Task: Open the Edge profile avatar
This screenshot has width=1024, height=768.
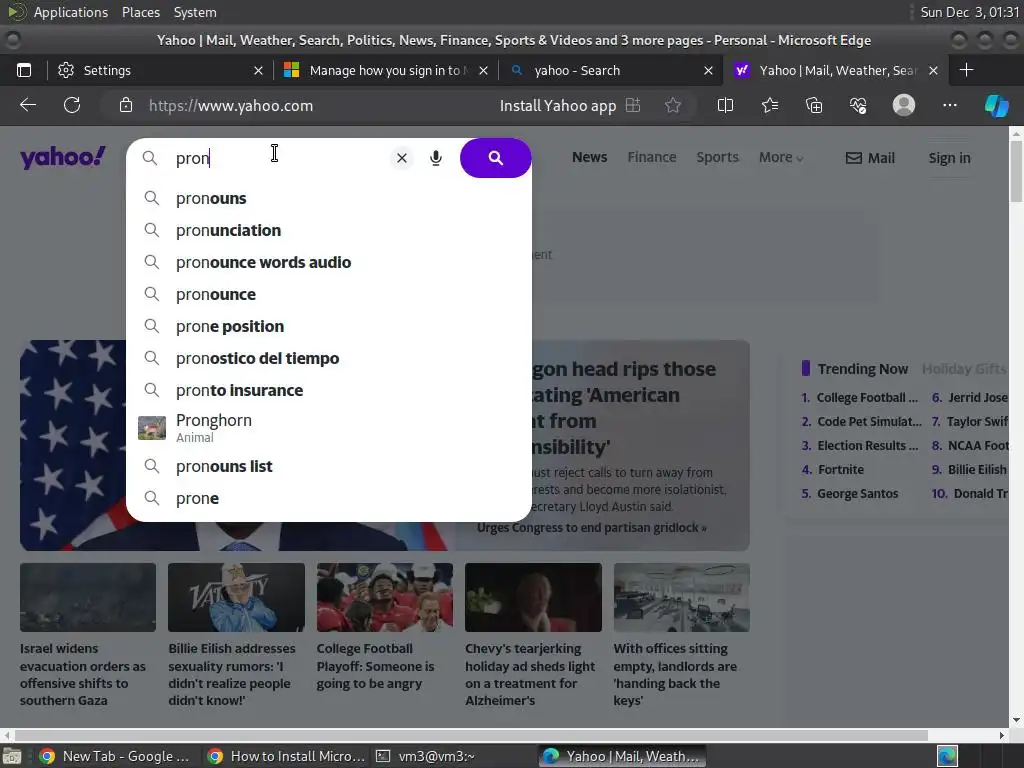Action: click(x=904, y=105)
